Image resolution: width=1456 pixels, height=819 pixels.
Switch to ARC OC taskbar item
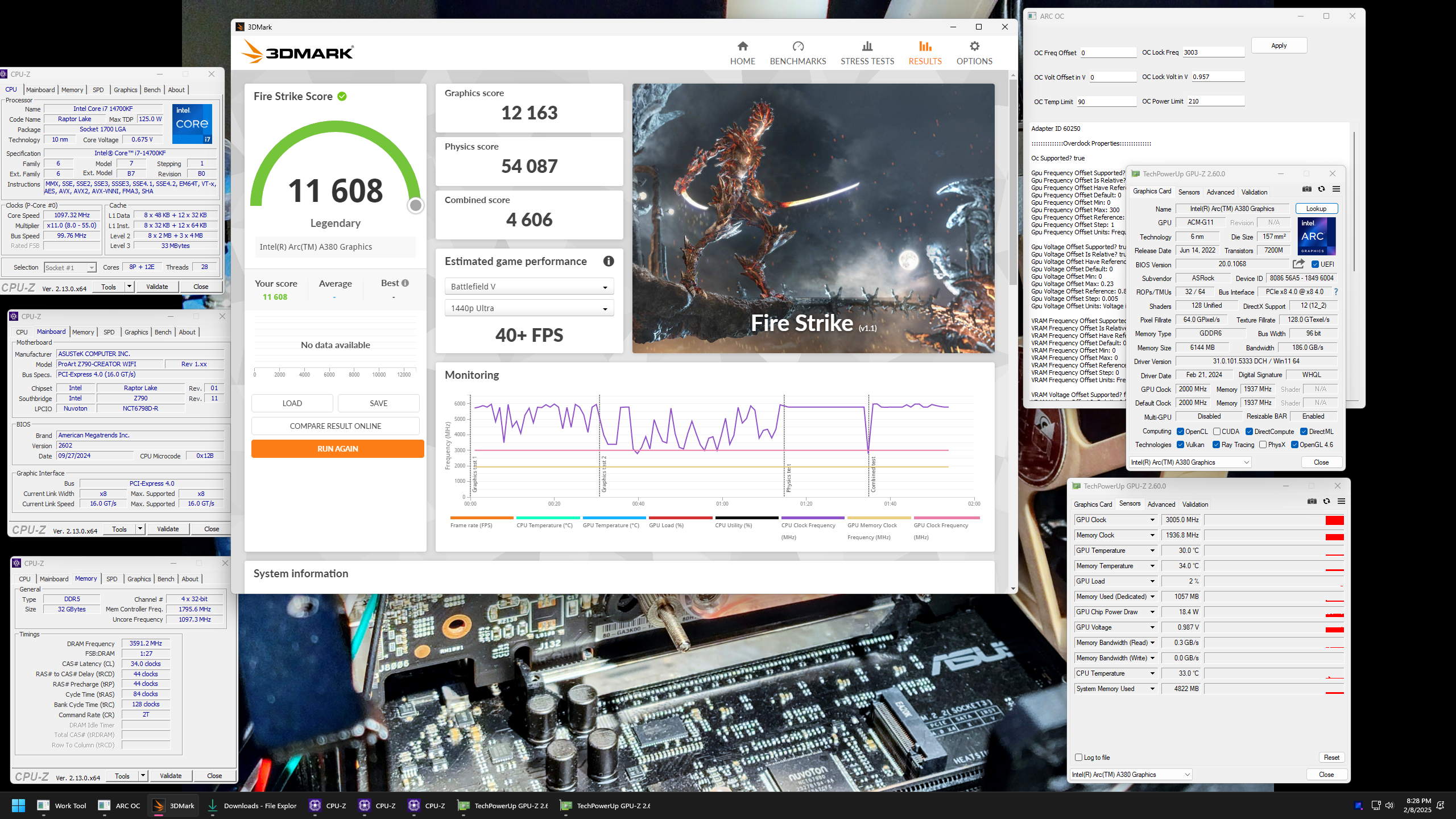pyautogui.click(x=119, y=805)
